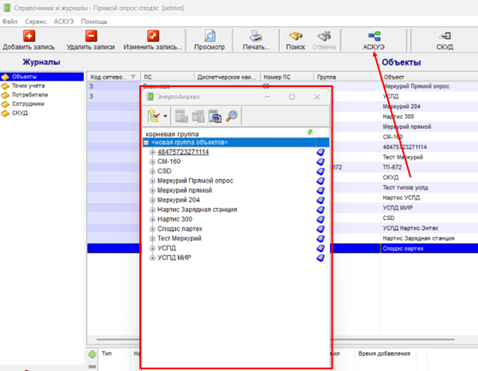Open the Сервис menu

pos(36,22)
